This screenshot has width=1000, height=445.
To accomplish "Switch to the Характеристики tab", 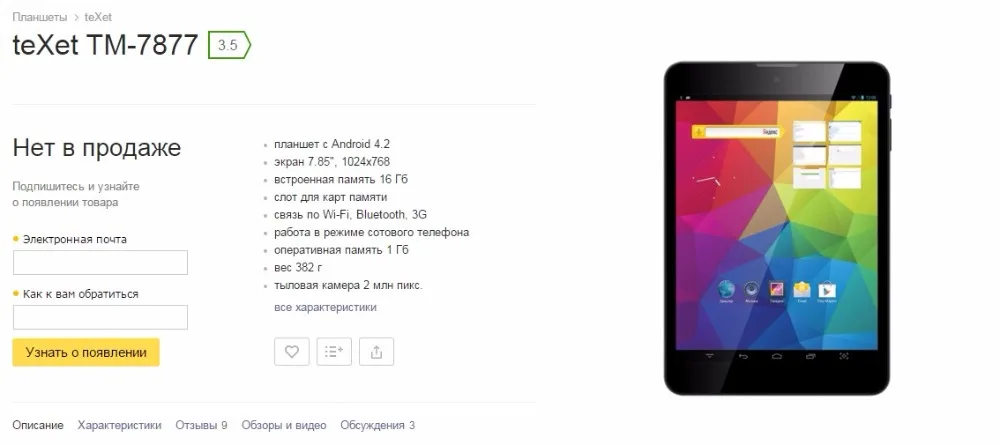I will tap(119, 425).
